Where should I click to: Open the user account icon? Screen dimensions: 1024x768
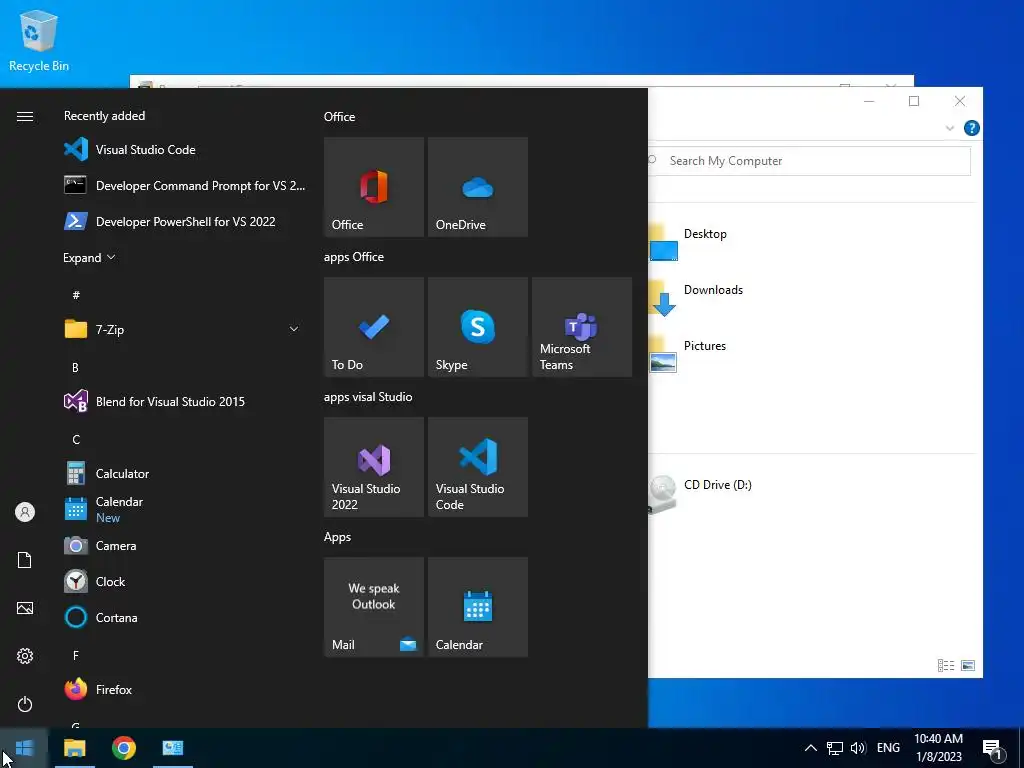pos(25,512)
